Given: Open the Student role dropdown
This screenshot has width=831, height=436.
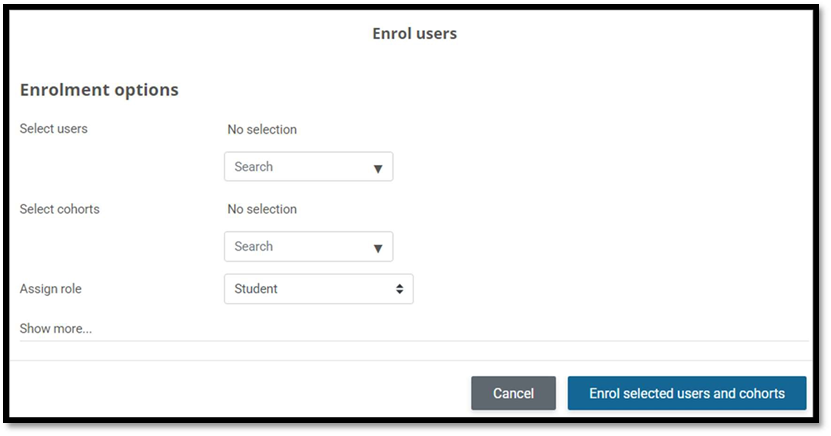Looking at the screenshot, I should 318,289.
